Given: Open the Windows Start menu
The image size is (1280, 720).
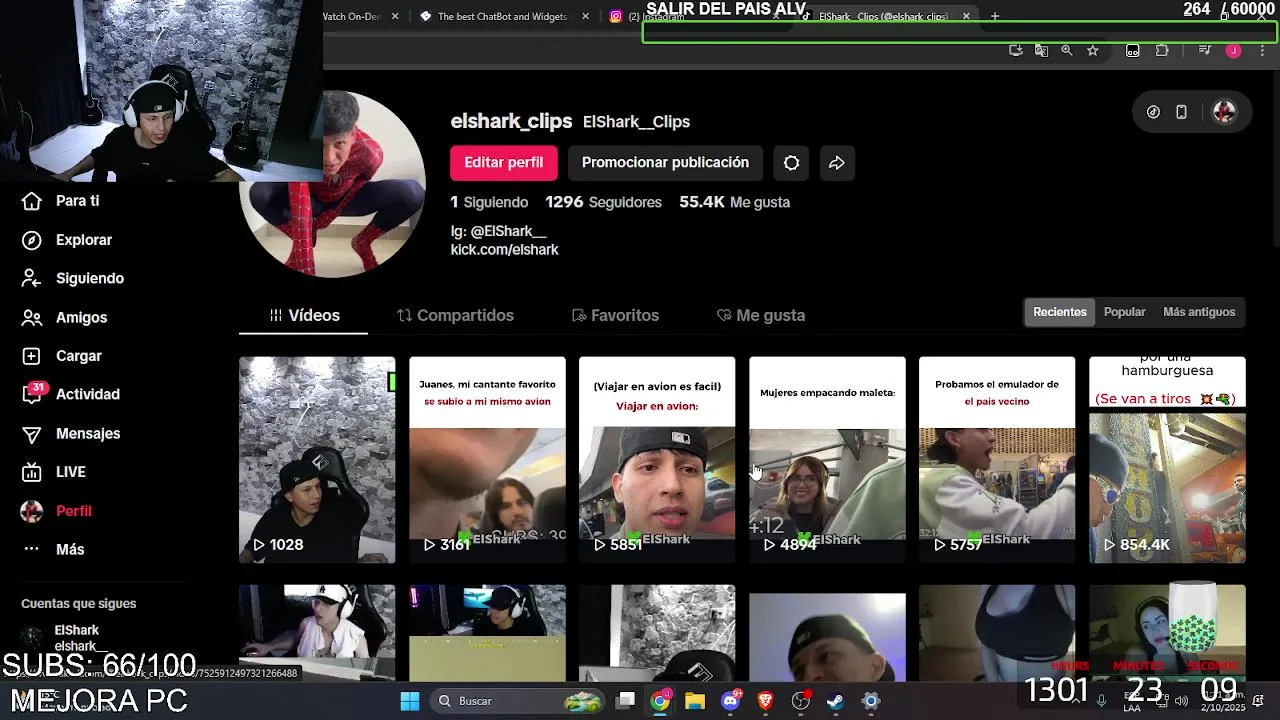Looking at the screenshot, I should pyautogui.click(x=410, y=701).
